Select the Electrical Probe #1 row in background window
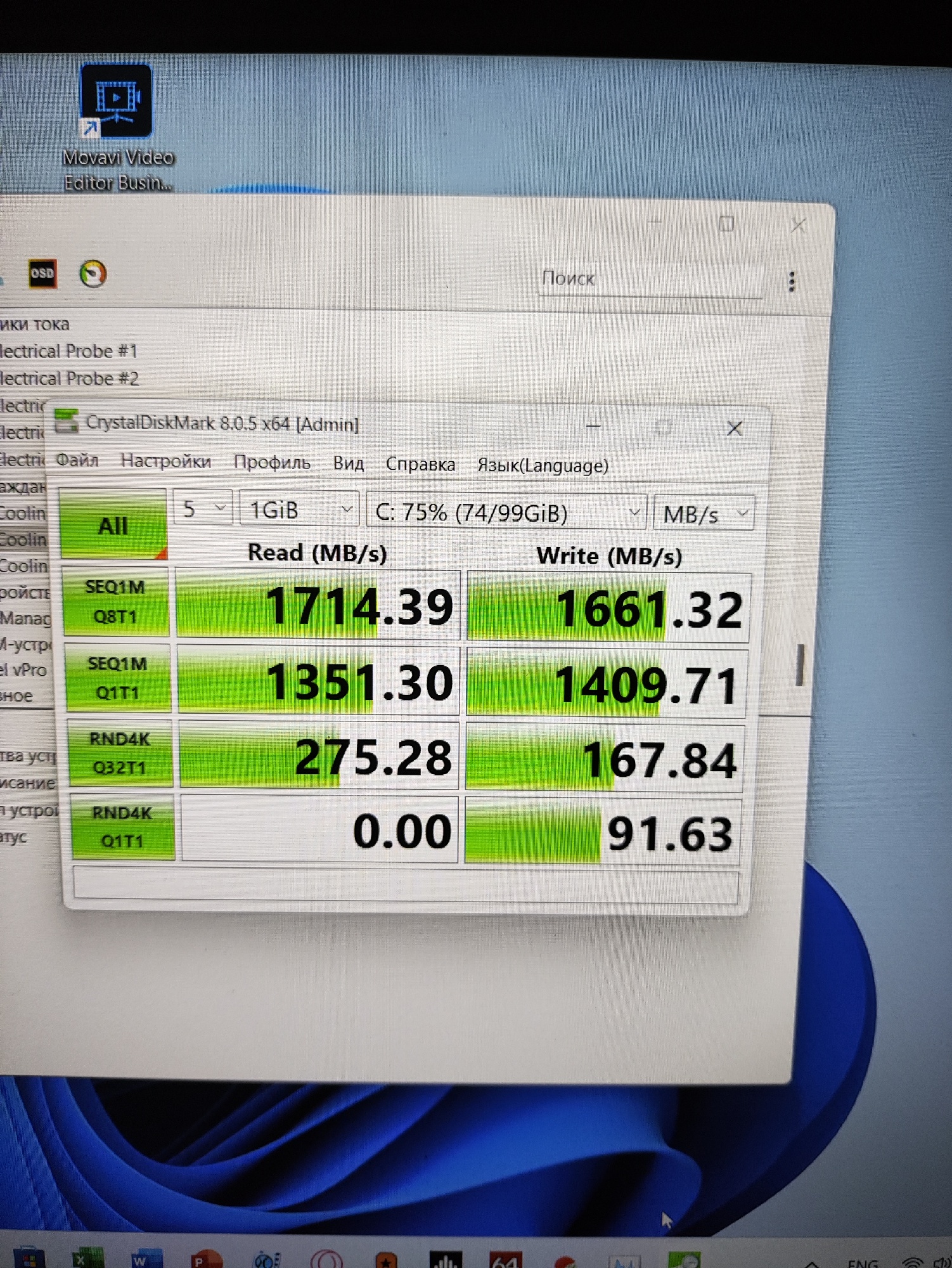Image resolution: width=952 pixels, height=1268 pixels. click(68, 351)
